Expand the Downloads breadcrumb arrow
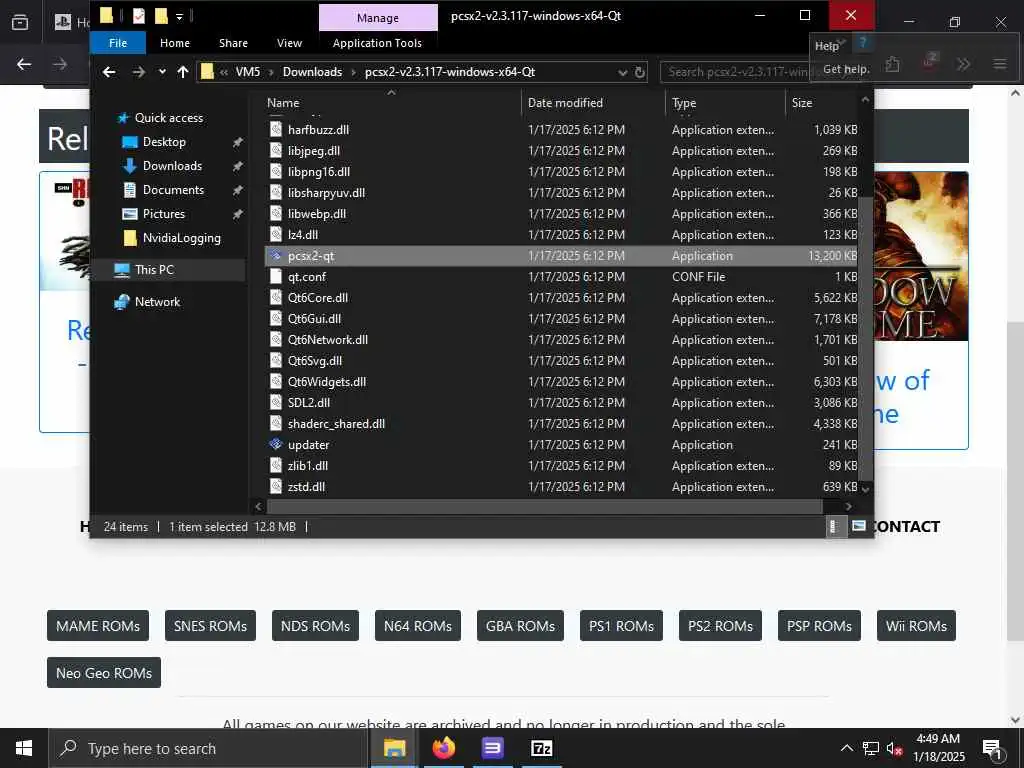 pos(353,72)
